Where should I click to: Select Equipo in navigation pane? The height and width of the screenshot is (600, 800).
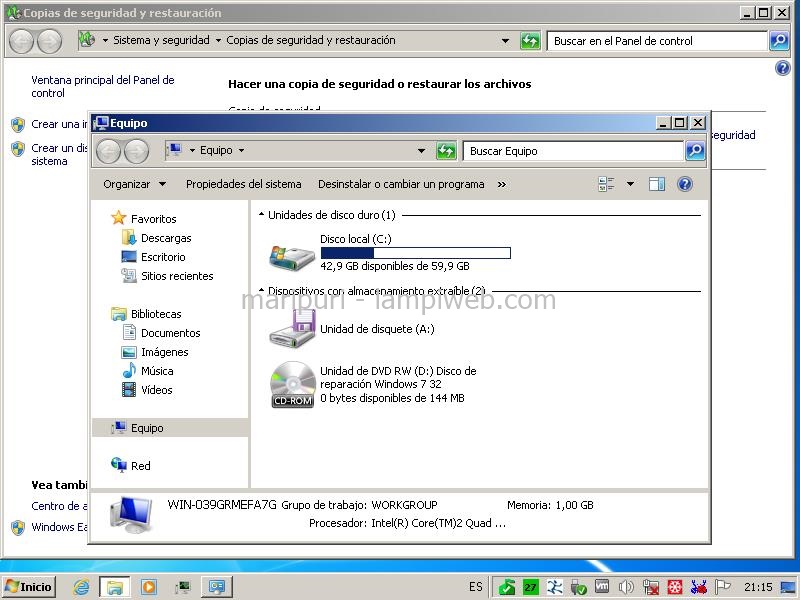pyautogui.click(x=170, y=428)
